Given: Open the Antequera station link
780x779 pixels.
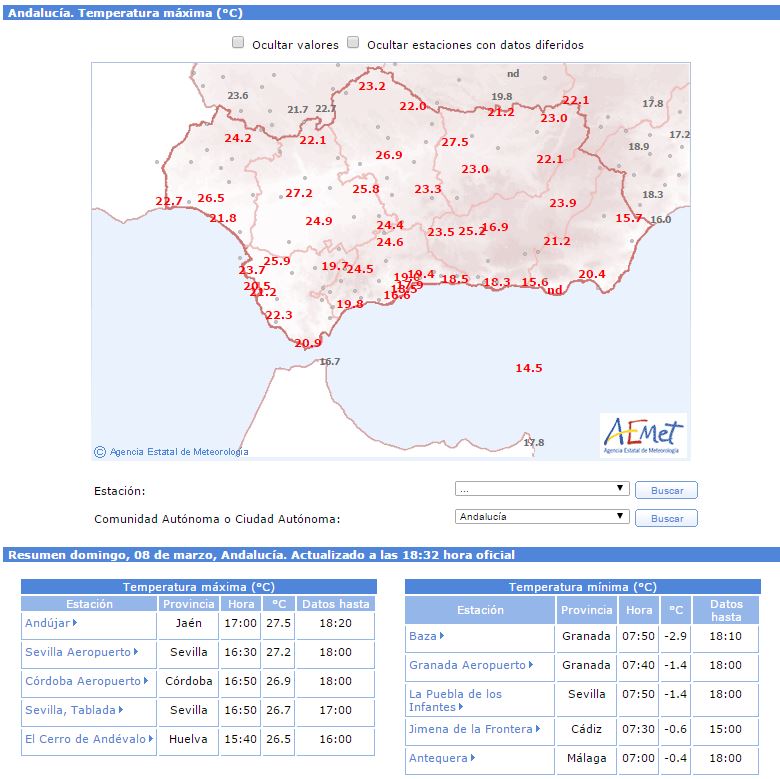Looking at the screenshot, I should [x=442, y=758].
